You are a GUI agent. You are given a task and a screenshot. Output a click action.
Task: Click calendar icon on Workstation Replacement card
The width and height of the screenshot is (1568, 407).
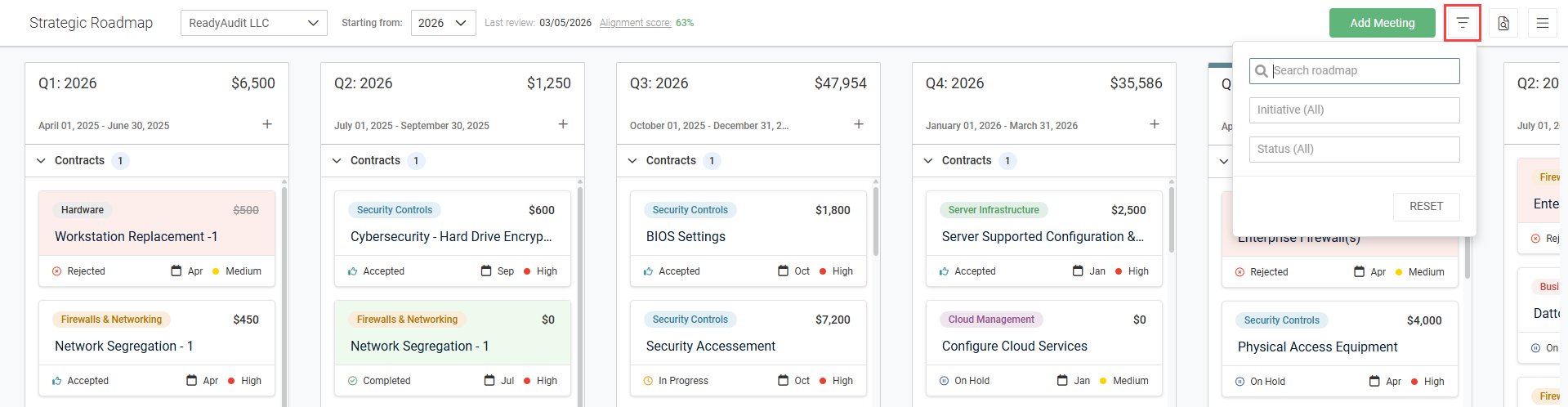(x=176, y=271)
